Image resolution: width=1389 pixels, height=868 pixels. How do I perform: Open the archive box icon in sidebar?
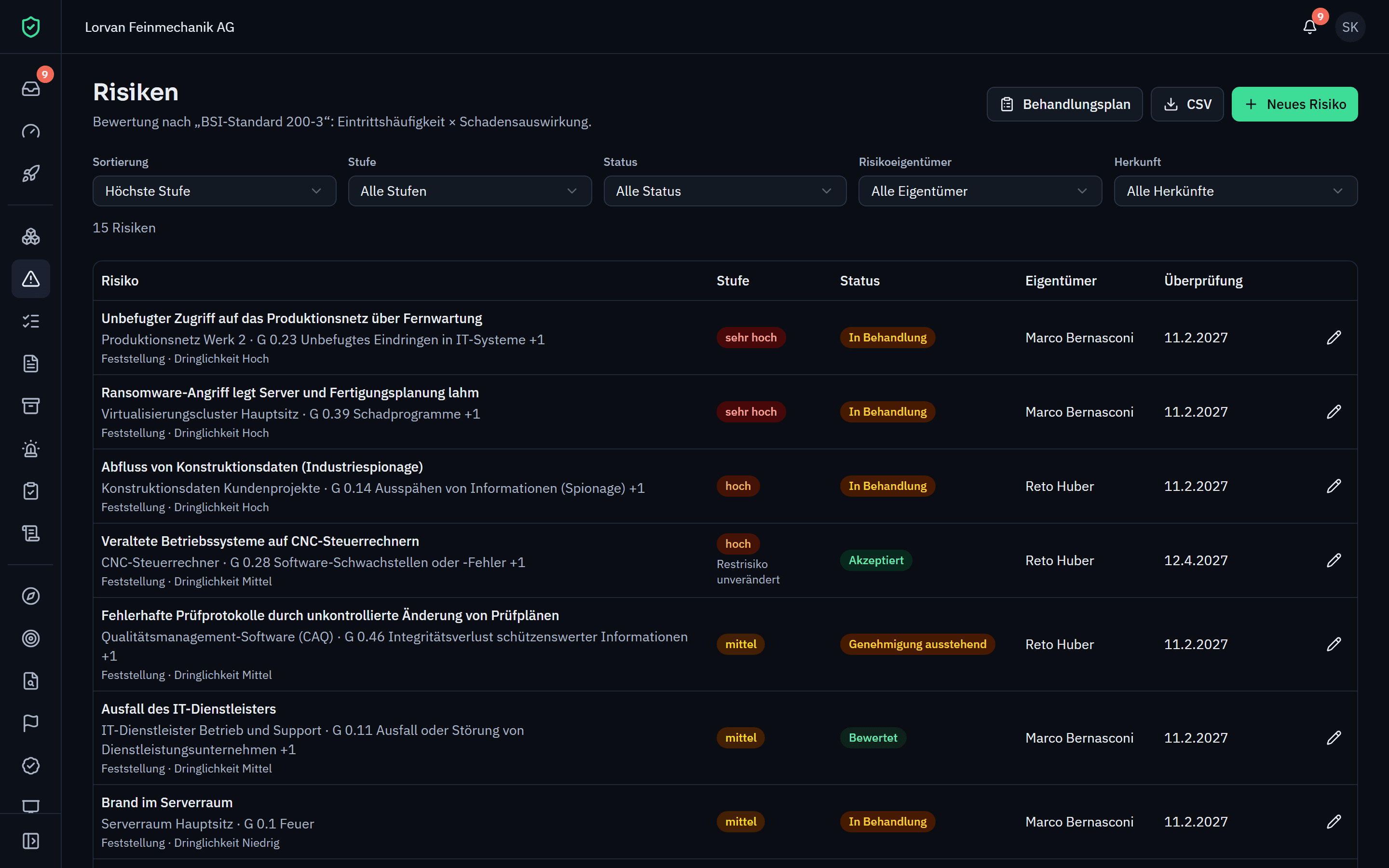tap(30, 406)
